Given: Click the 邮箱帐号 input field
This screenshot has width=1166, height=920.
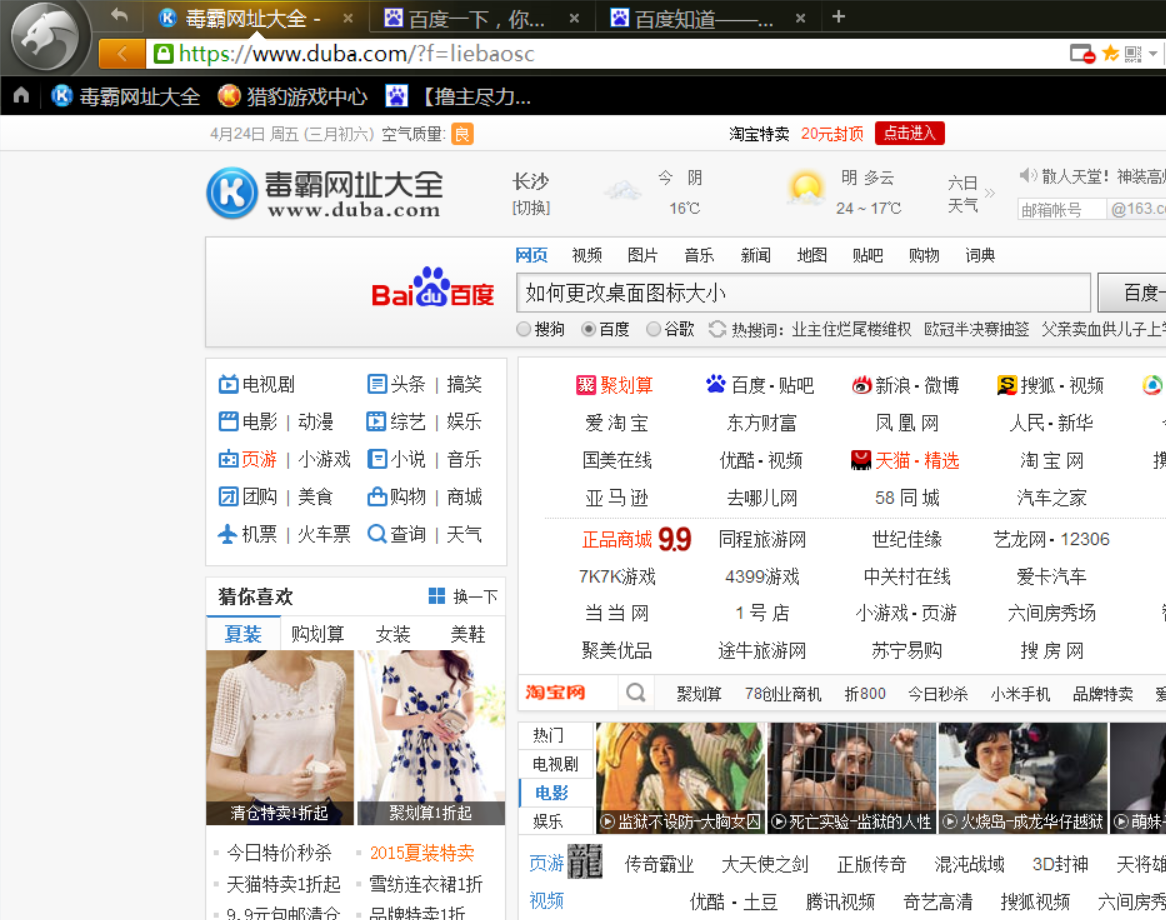Looking at the screenshot, I should tap(1061, 210).
